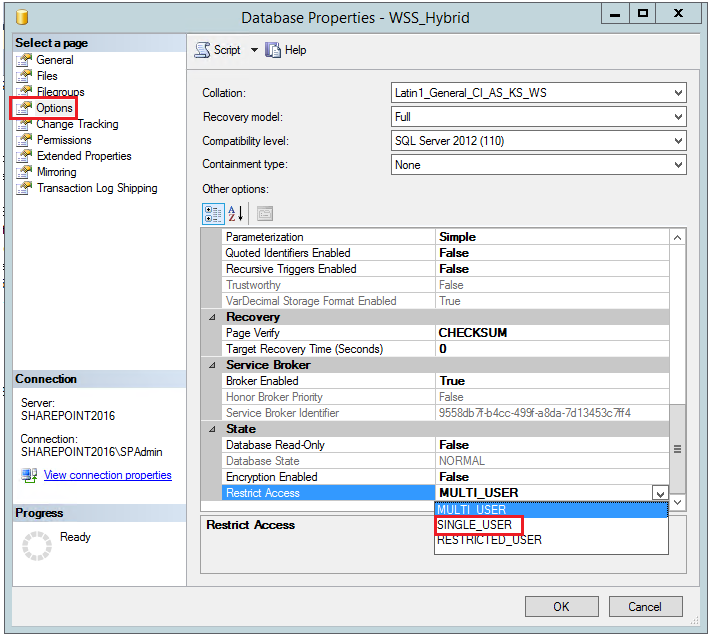714x638 pixels.
Task: Select the Encryption Enabled row
Action: coord(445,477)
